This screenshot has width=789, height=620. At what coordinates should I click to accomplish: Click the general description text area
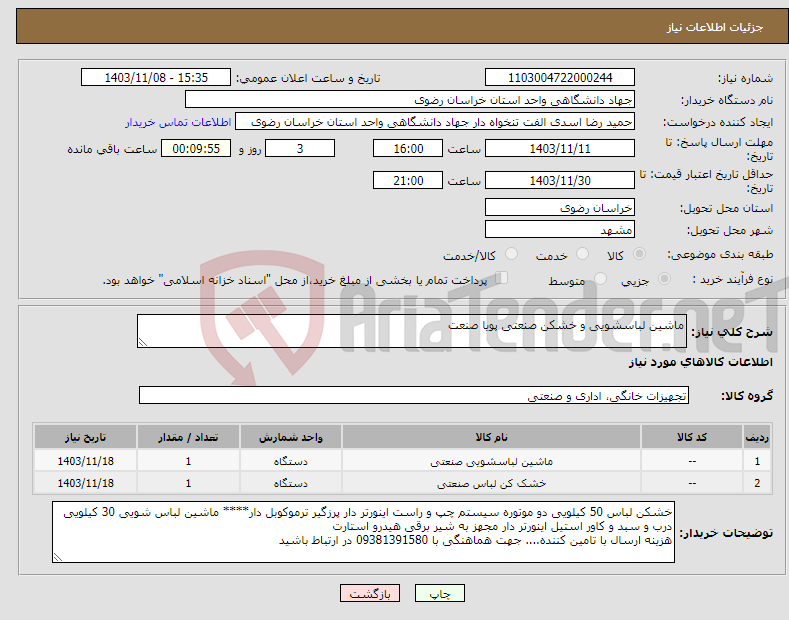(x=412, y=331)
